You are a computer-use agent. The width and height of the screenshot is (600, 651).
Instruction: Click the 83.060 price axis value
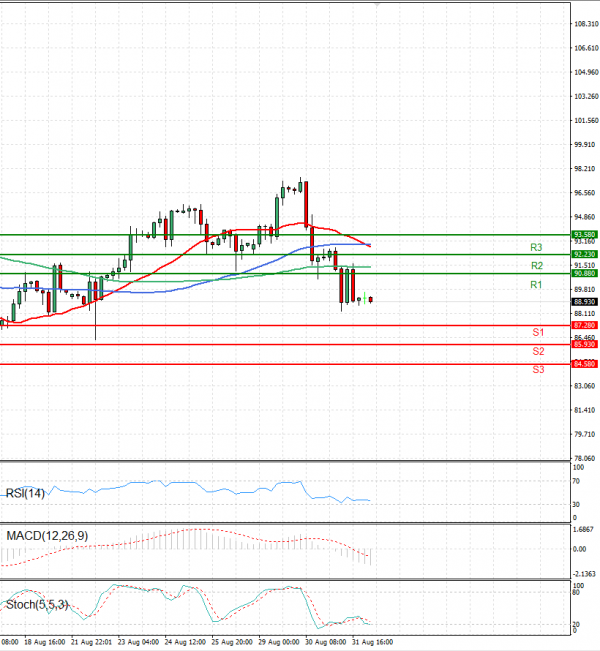(585, 386)
